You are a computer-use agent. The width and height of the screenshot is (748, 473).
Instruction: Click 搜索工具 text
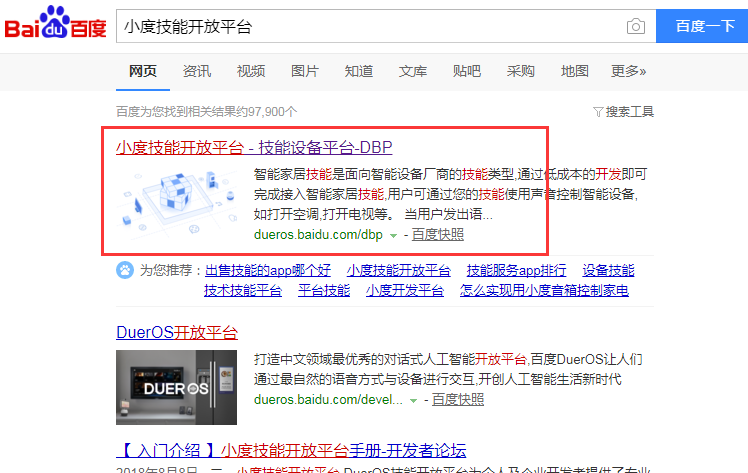630,112
